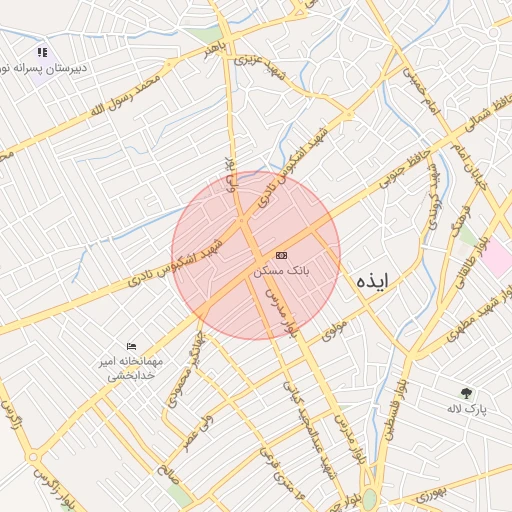The width and height of the screenshot is (512, 512).
Task: Click the بانک مسکن text label
Action: coord(281,271)
